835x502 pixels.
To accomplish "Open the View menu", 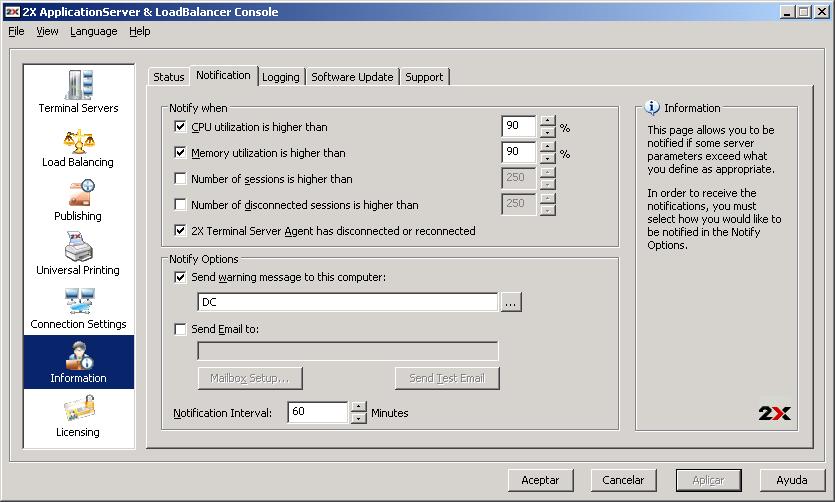I will point(47,31).
